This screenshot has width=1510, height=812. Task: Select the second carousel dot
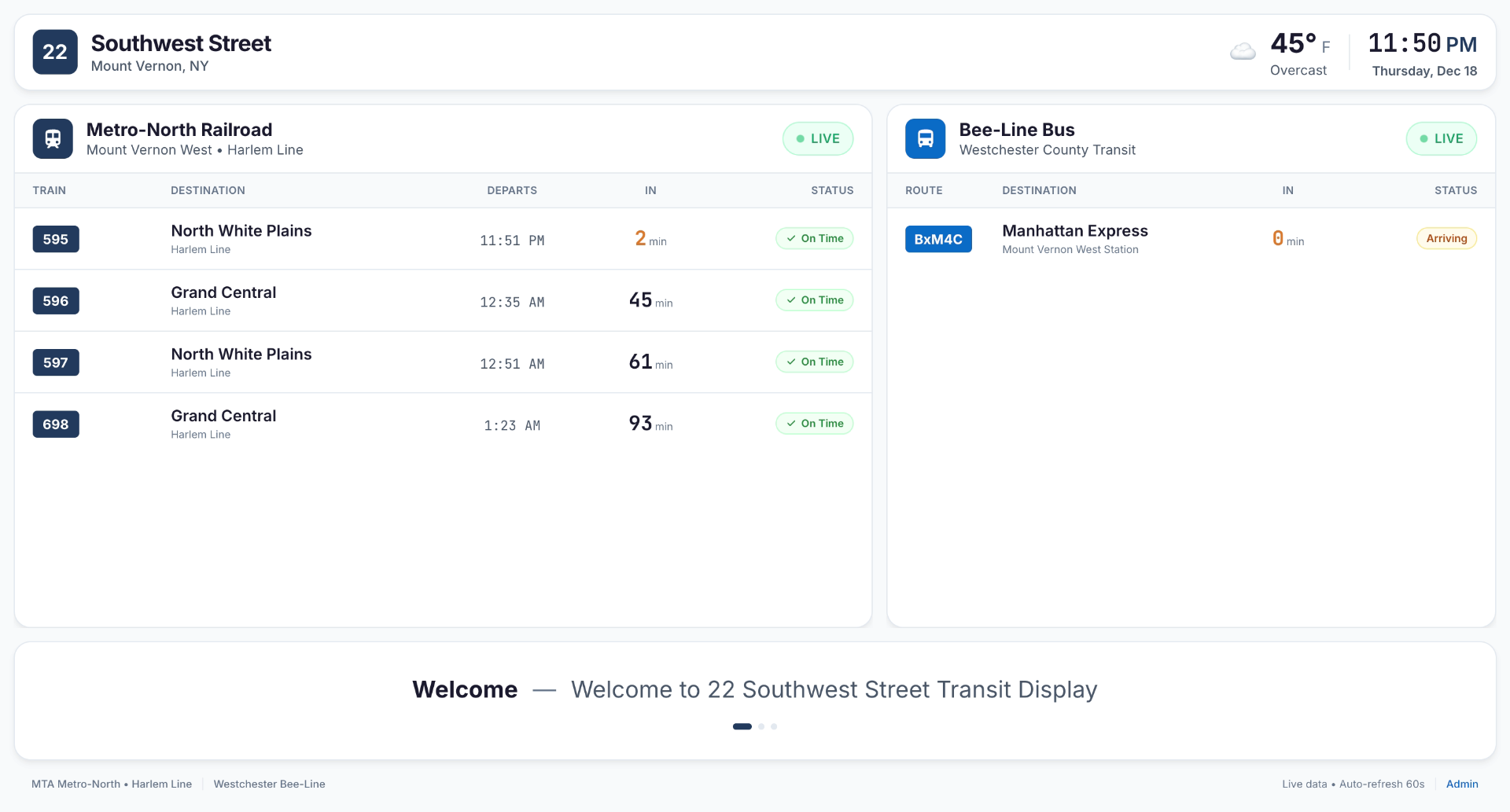(761, 726)
